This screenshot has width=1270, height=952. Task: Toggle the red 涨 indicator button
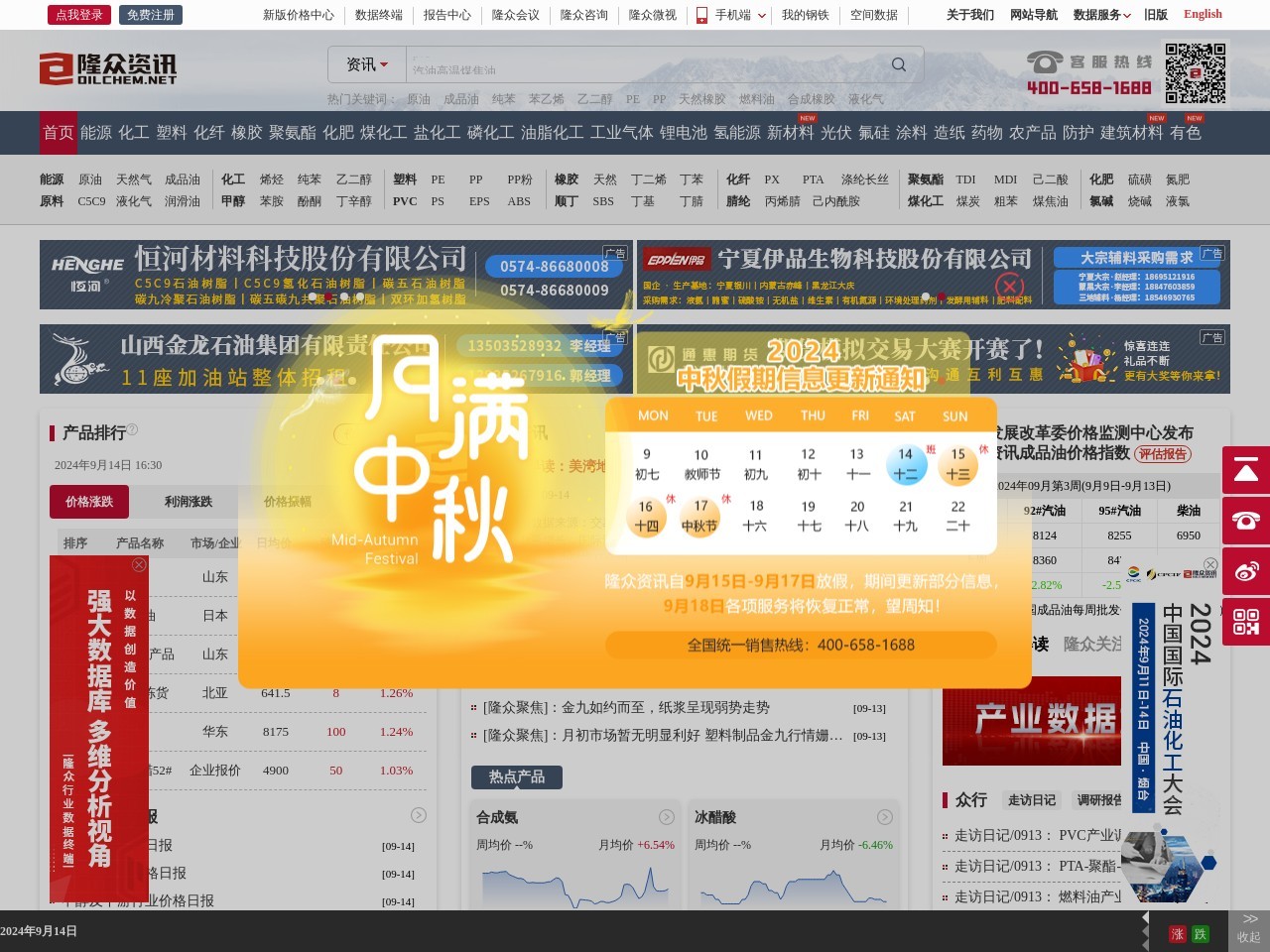tap(1178, 934)
